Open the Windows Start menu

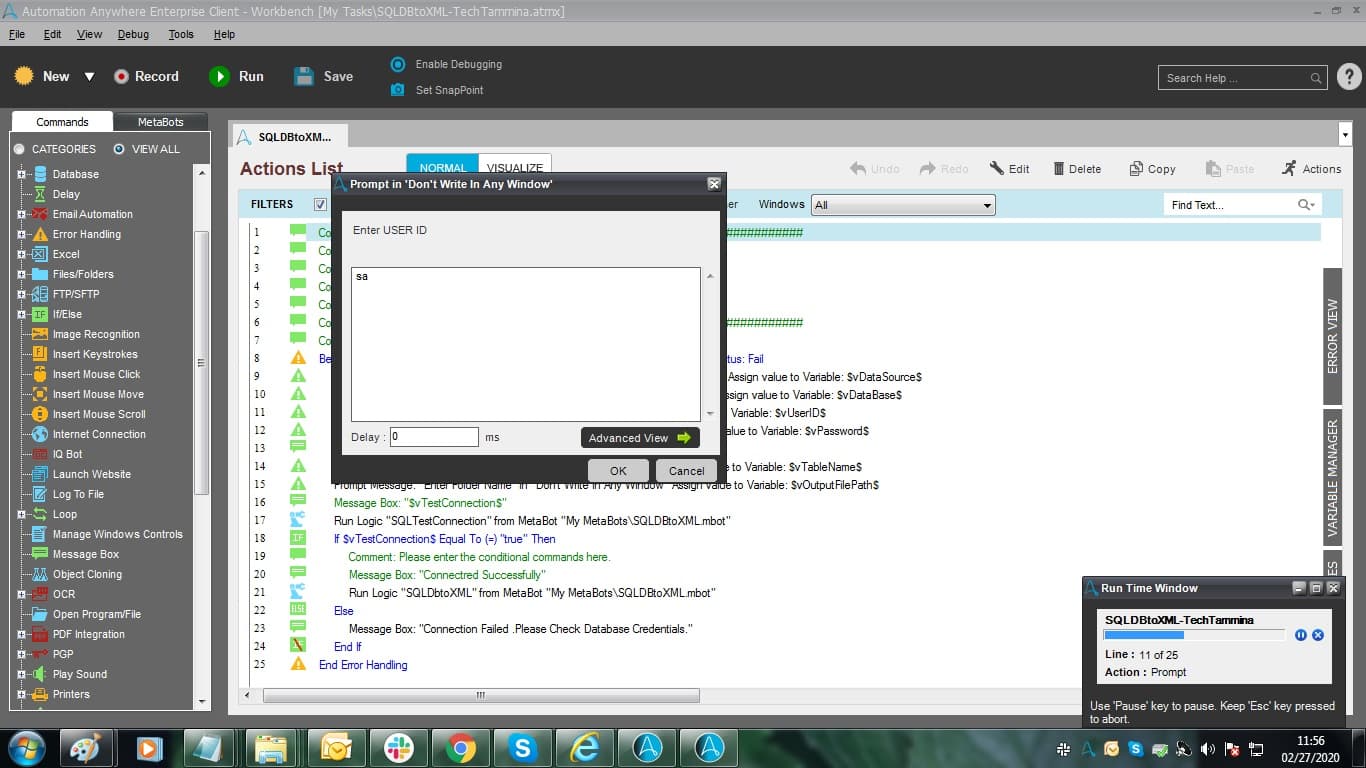[x=25, y=748]
